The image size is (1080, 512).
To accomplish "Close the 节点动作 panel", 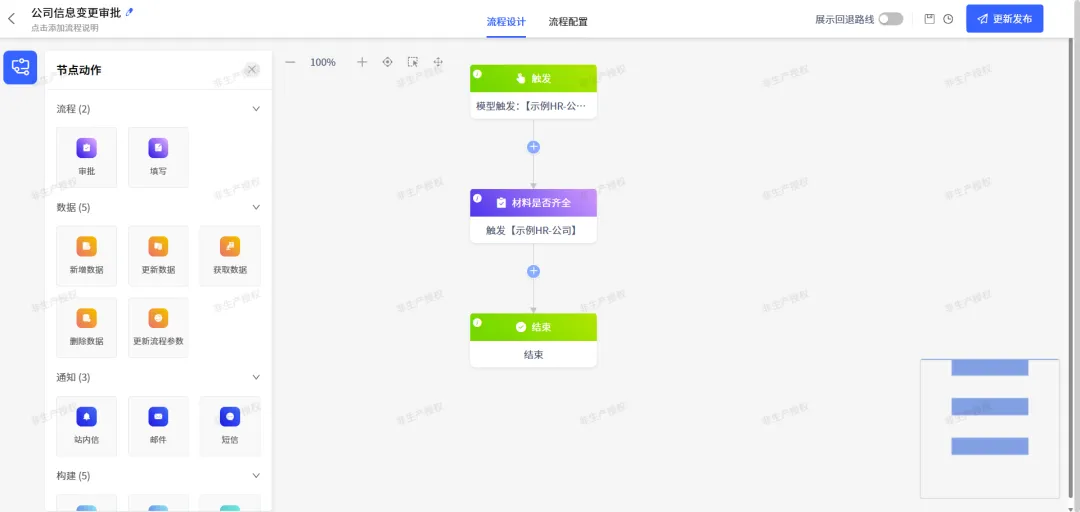I will click(x=252, y=70).
